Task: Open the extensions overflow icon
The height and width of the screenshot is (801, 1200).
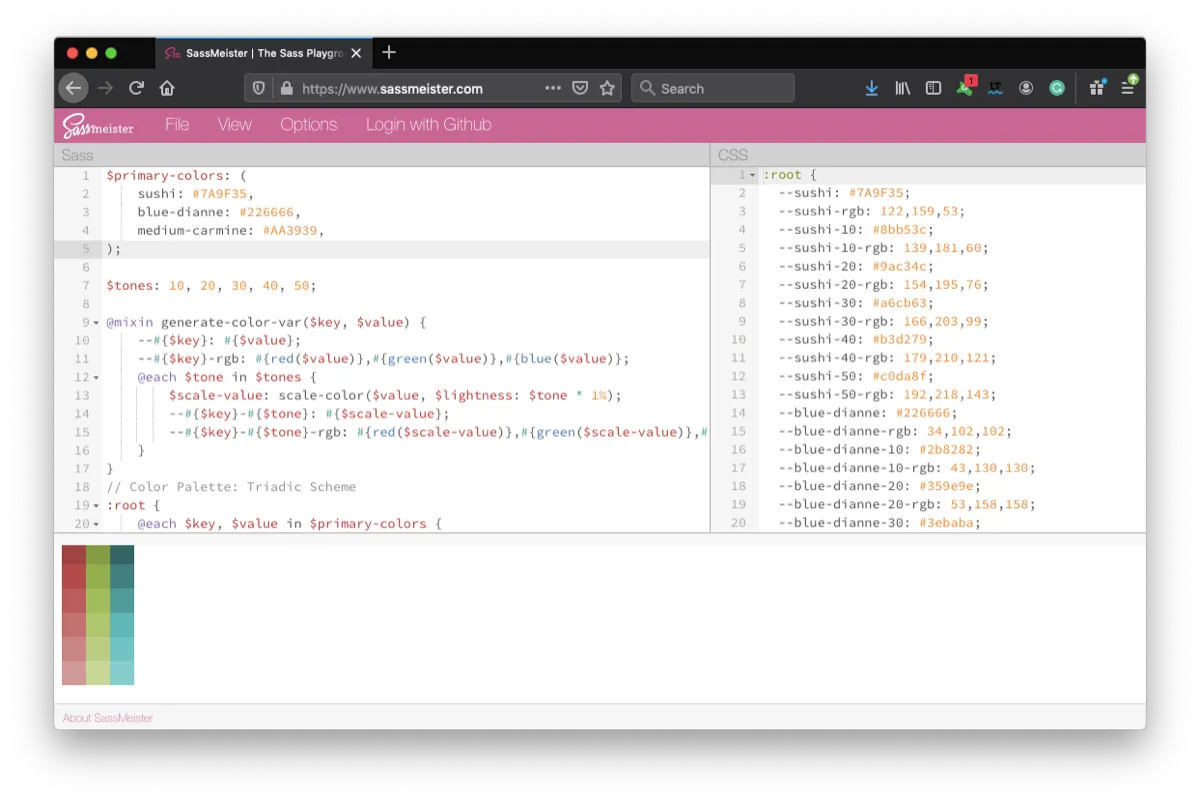Action: (1097, 88)
